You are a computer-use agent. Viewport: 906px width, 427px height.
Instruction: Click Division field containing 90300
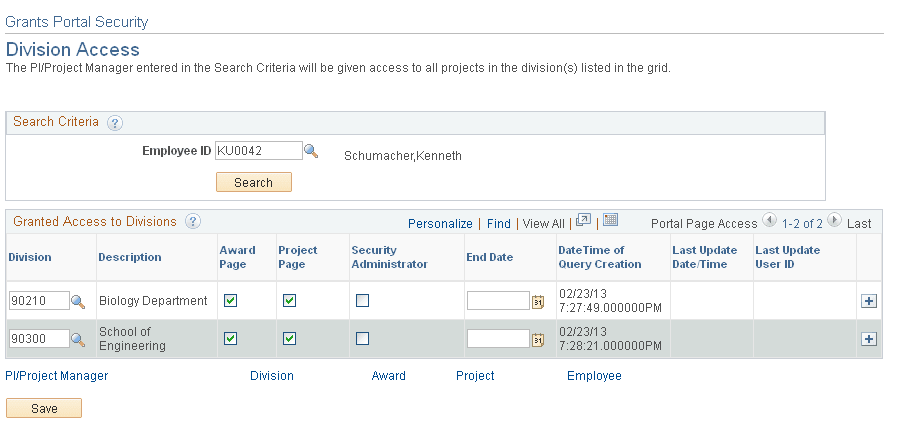[x=39, y=339]
